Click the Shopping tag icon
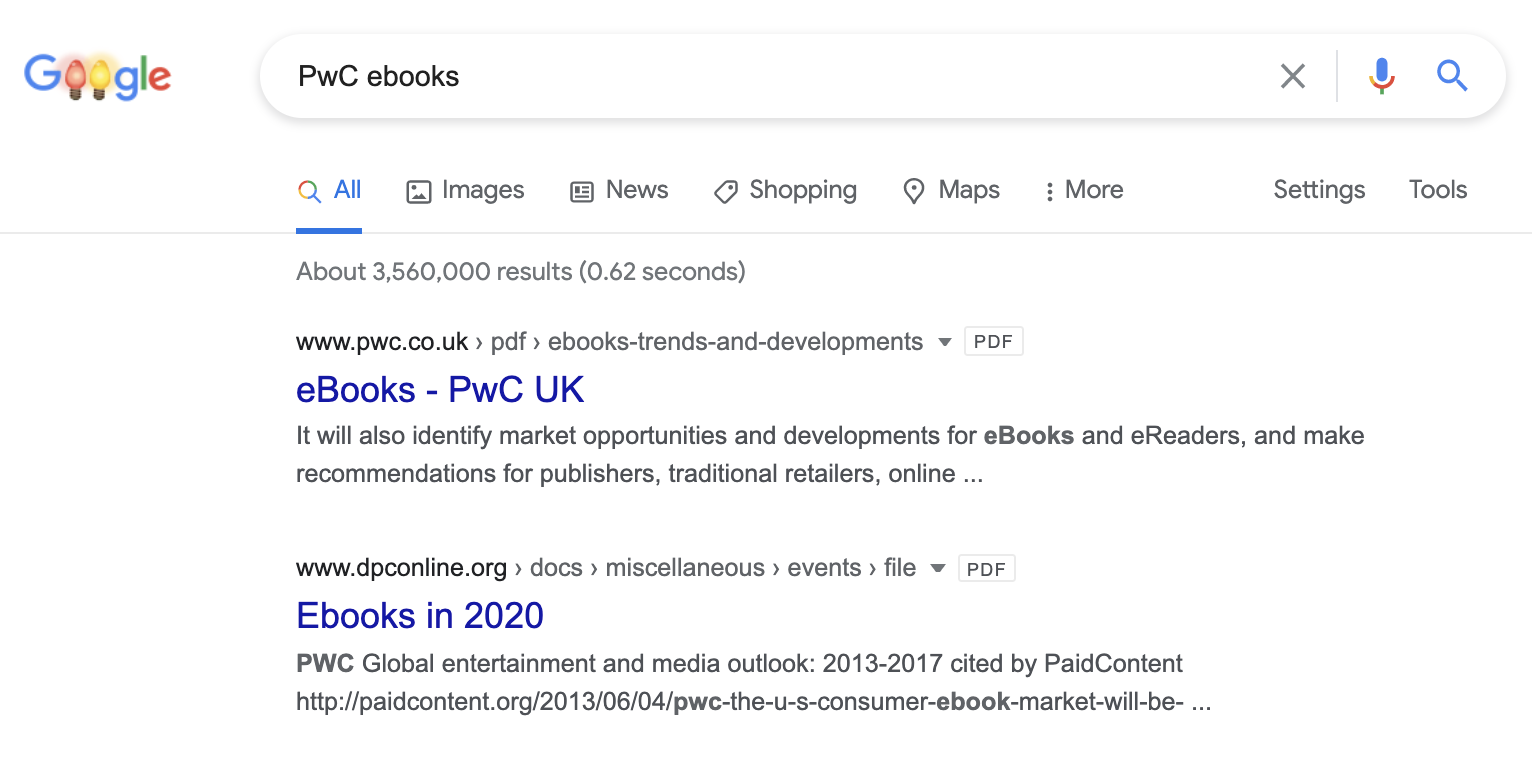This screenshot has width=1532, height=776. (x=726, y=191)
